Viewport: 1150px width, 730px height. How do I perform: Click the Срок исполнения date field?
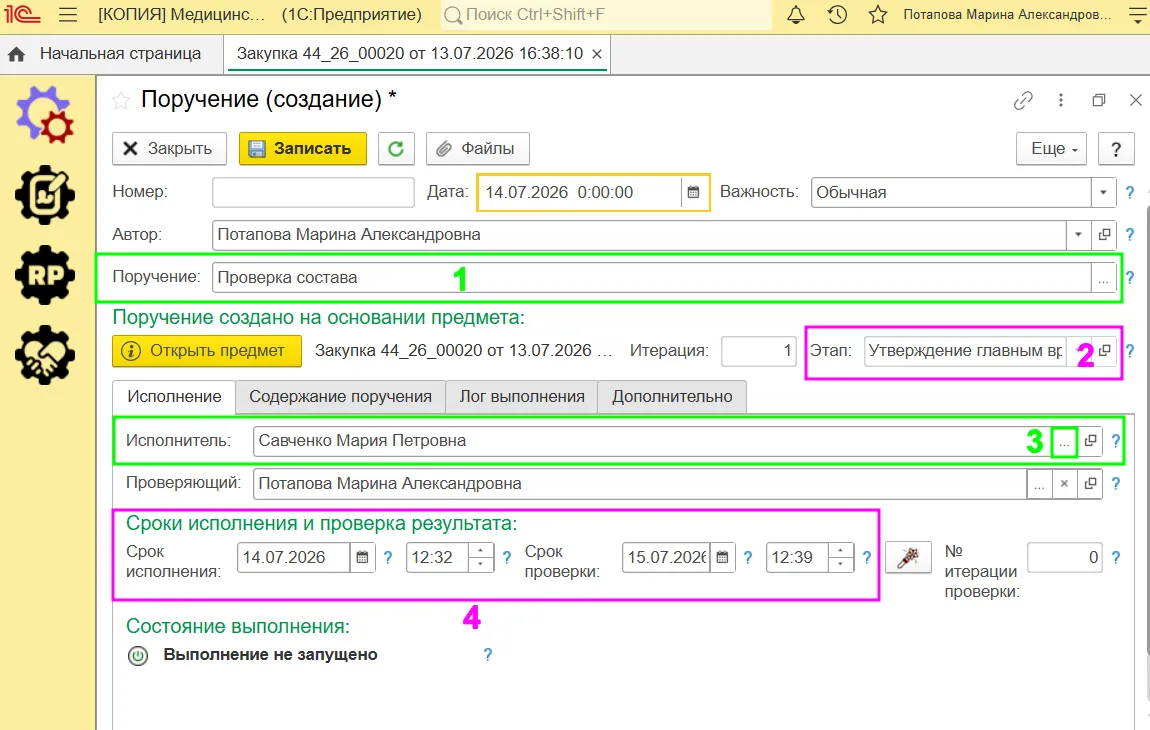click(x=293, y=558)
